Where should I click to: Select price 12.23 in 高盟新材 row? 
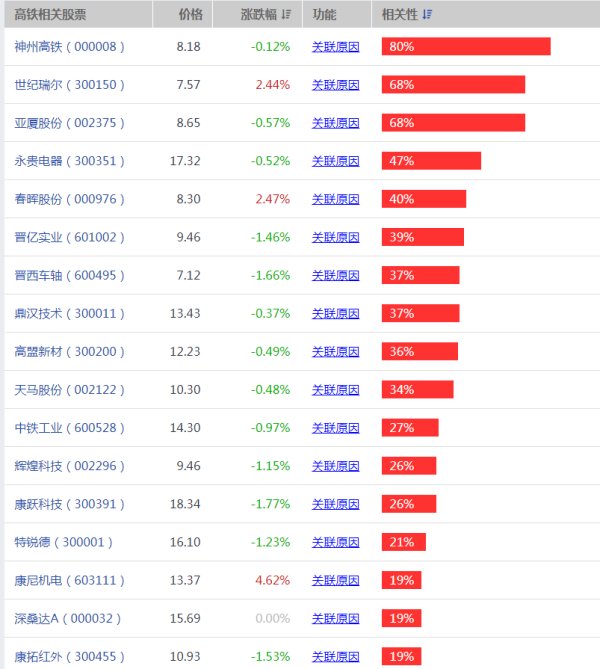(x=185, y=352)
